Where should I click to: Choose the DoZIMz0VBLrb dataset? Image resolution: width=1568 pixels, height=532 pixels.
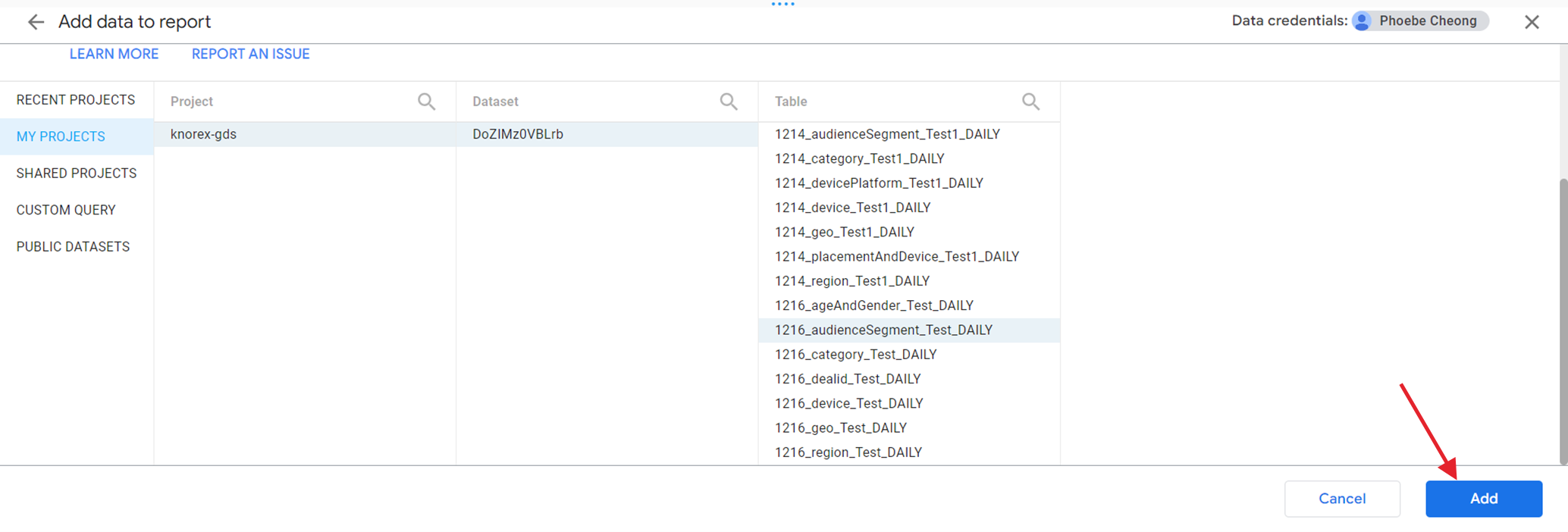[518, 134]
